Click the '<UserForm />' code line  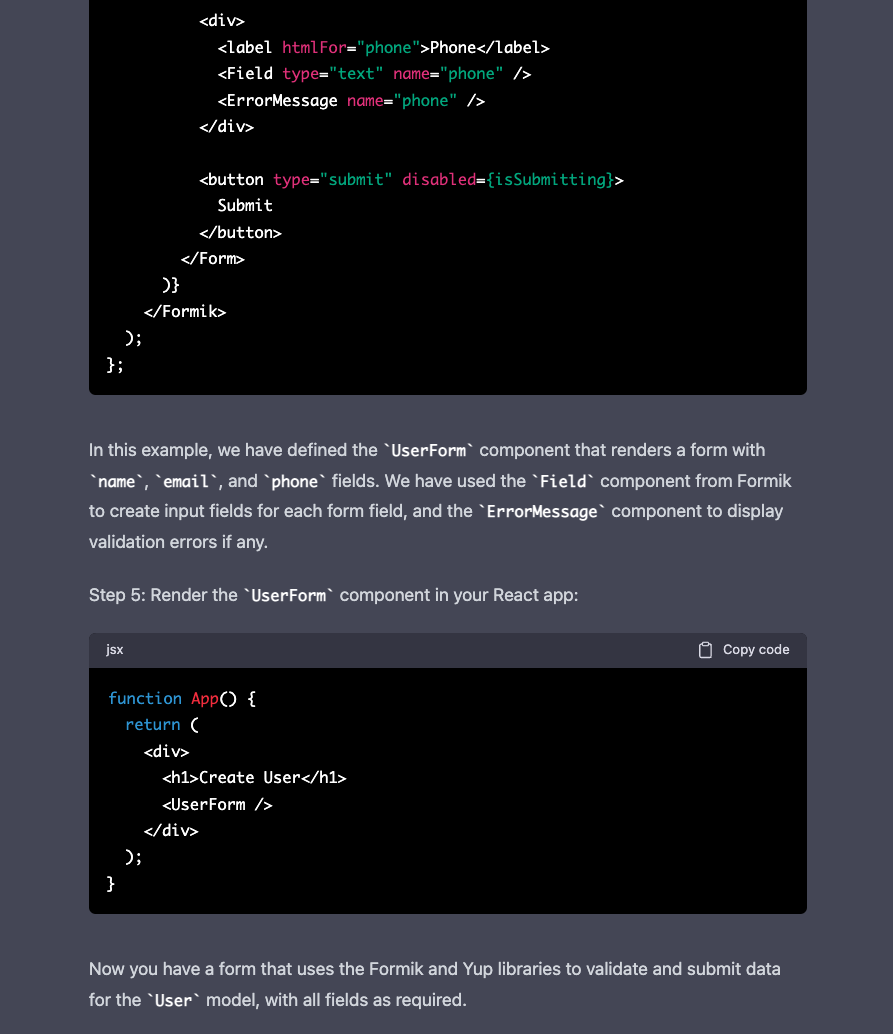(218, 805)
